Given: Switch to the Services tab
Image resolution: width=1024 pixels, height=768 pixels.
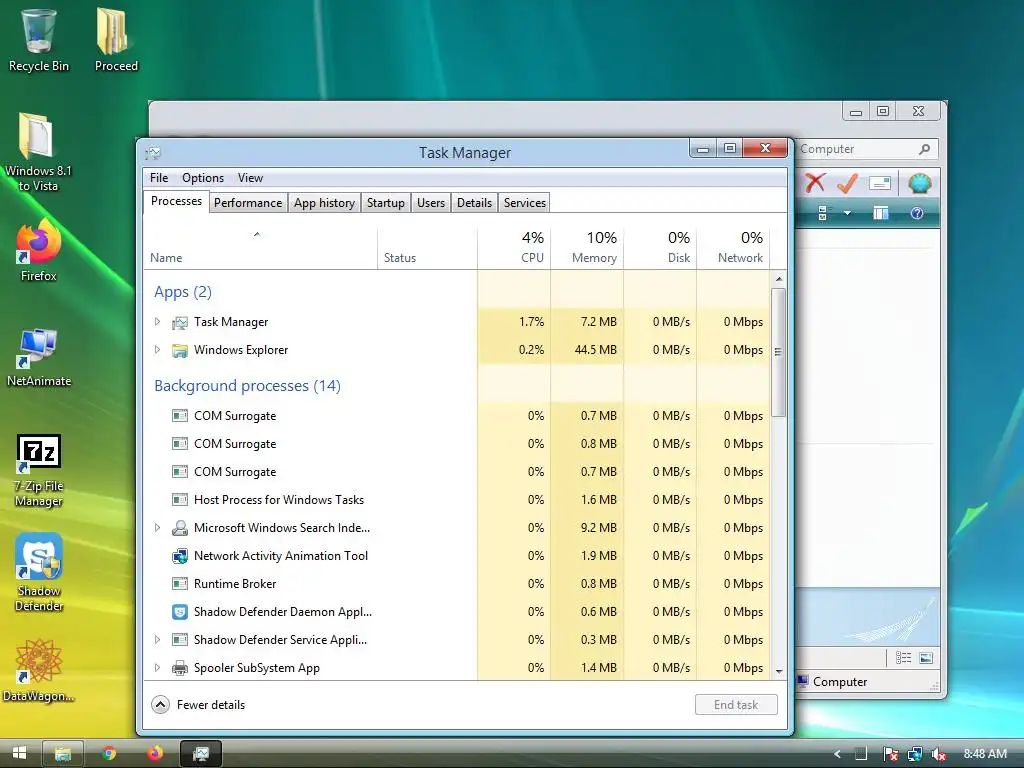Looking at the screenshot, I should [x=524, y=202].
